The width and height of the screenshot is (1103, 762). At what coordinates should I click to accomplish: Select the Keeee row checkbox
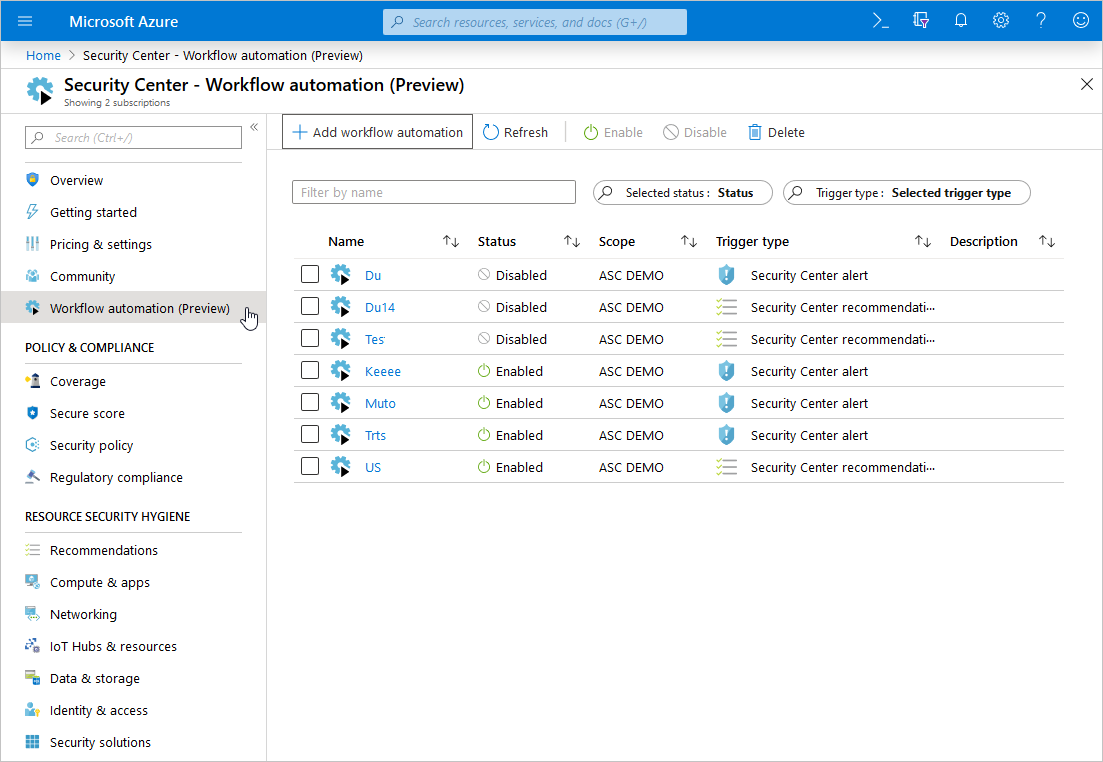310,370
